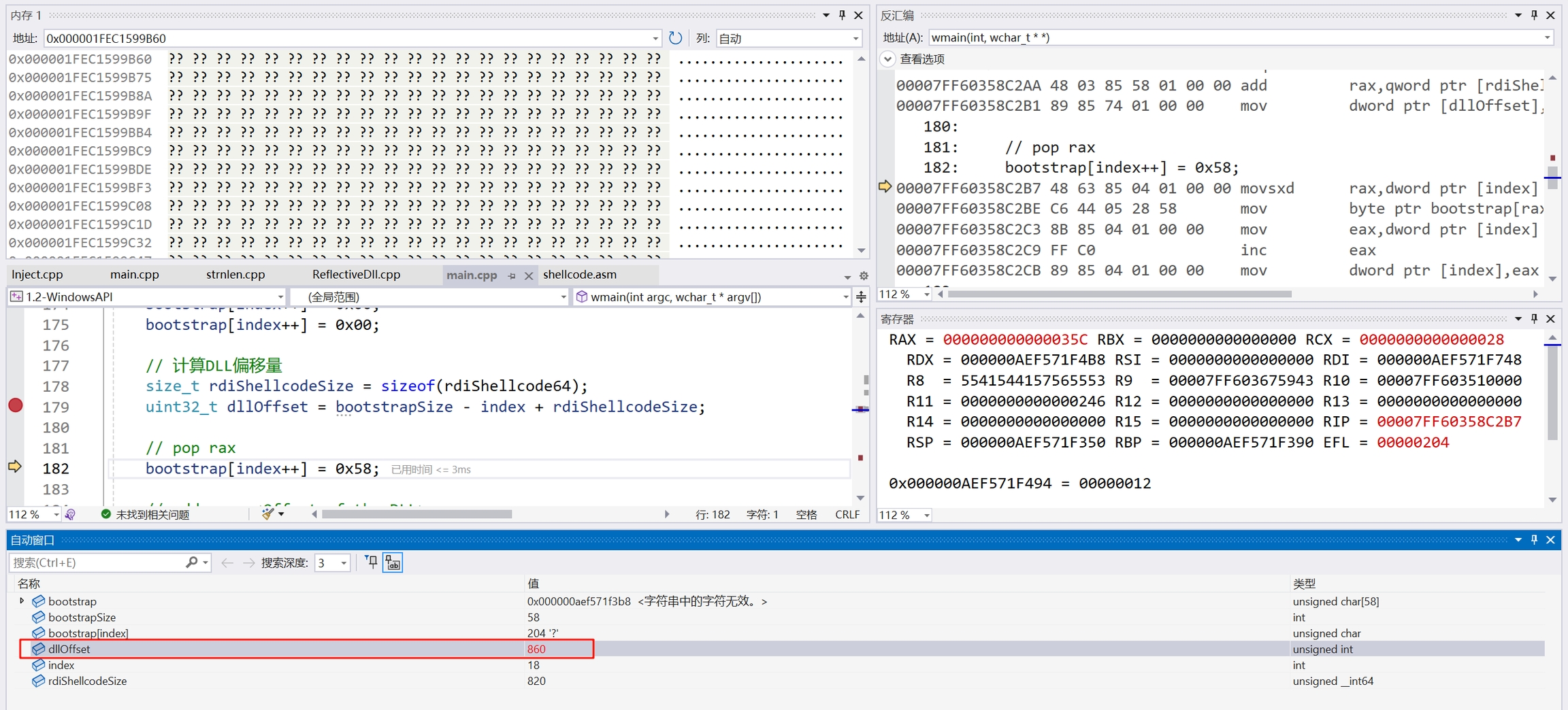Click the memory address input field
This screenshot has width=1568, height=710.
(347, 38)
